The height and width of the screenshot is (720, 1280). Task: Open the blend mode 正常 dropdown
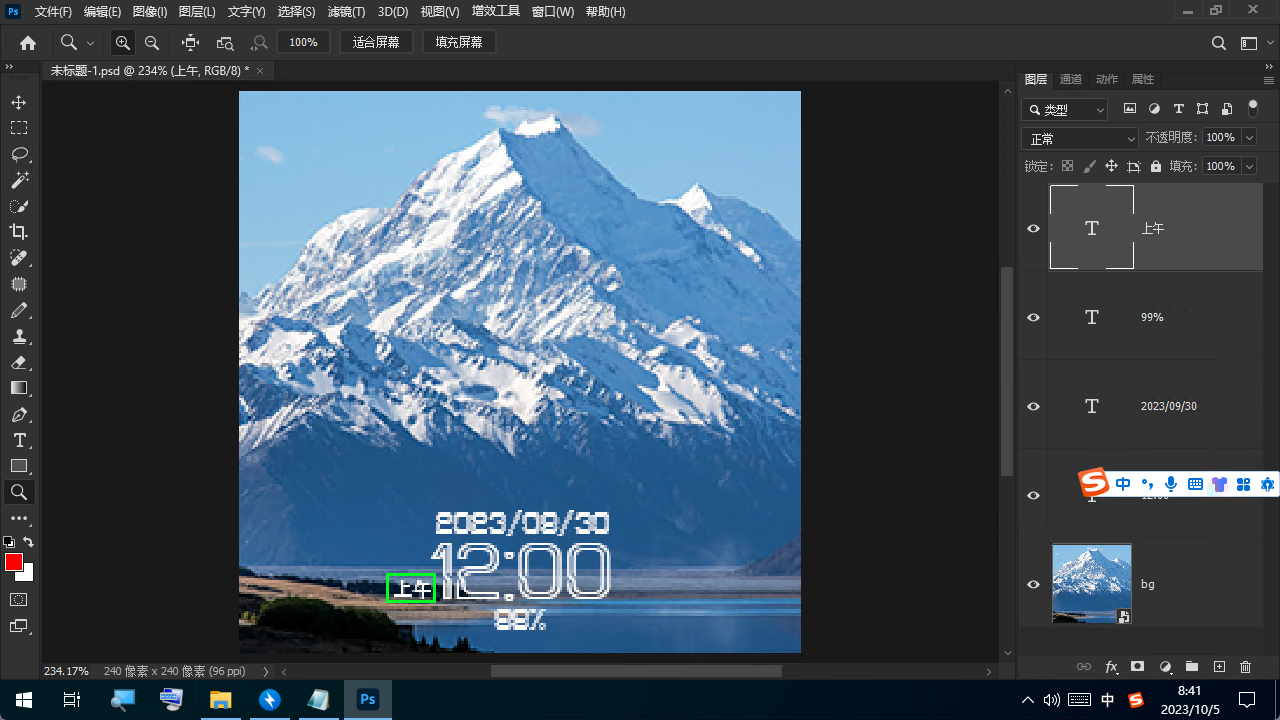[1080, 139]
